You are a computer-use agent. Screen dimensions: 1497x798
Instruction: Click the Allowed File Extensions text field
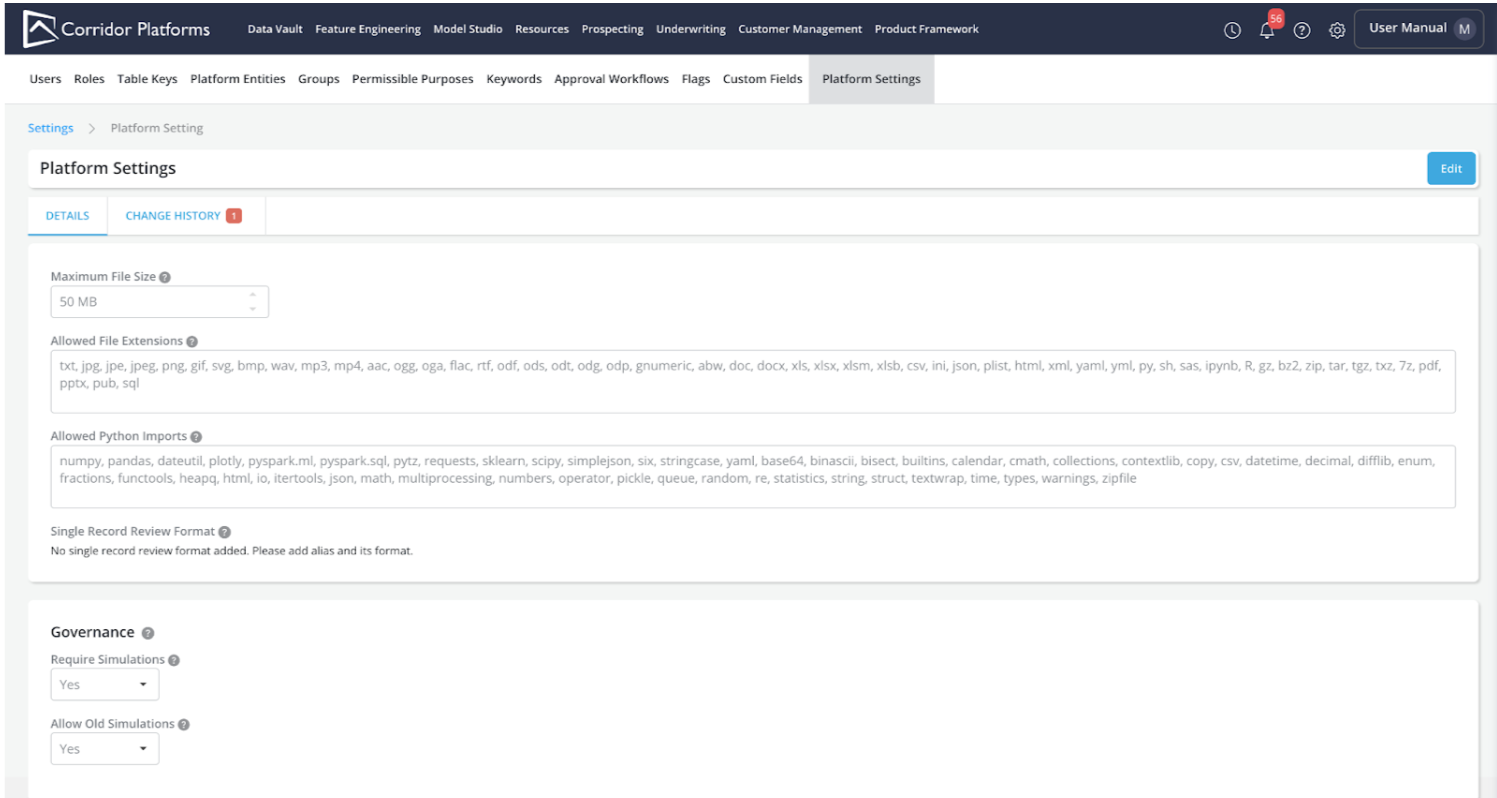[752, 381]
